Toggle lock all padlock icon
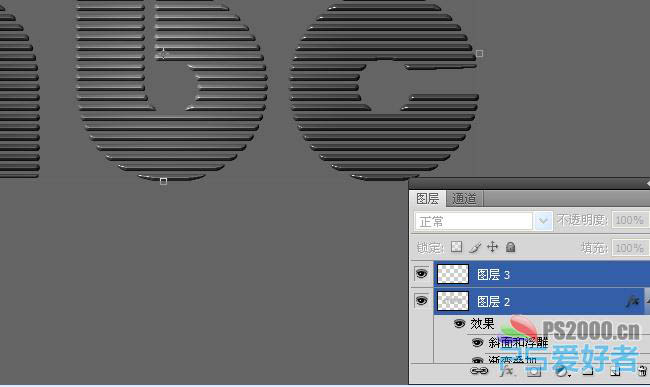Screen dimensions: 650x387 [510, 247]
